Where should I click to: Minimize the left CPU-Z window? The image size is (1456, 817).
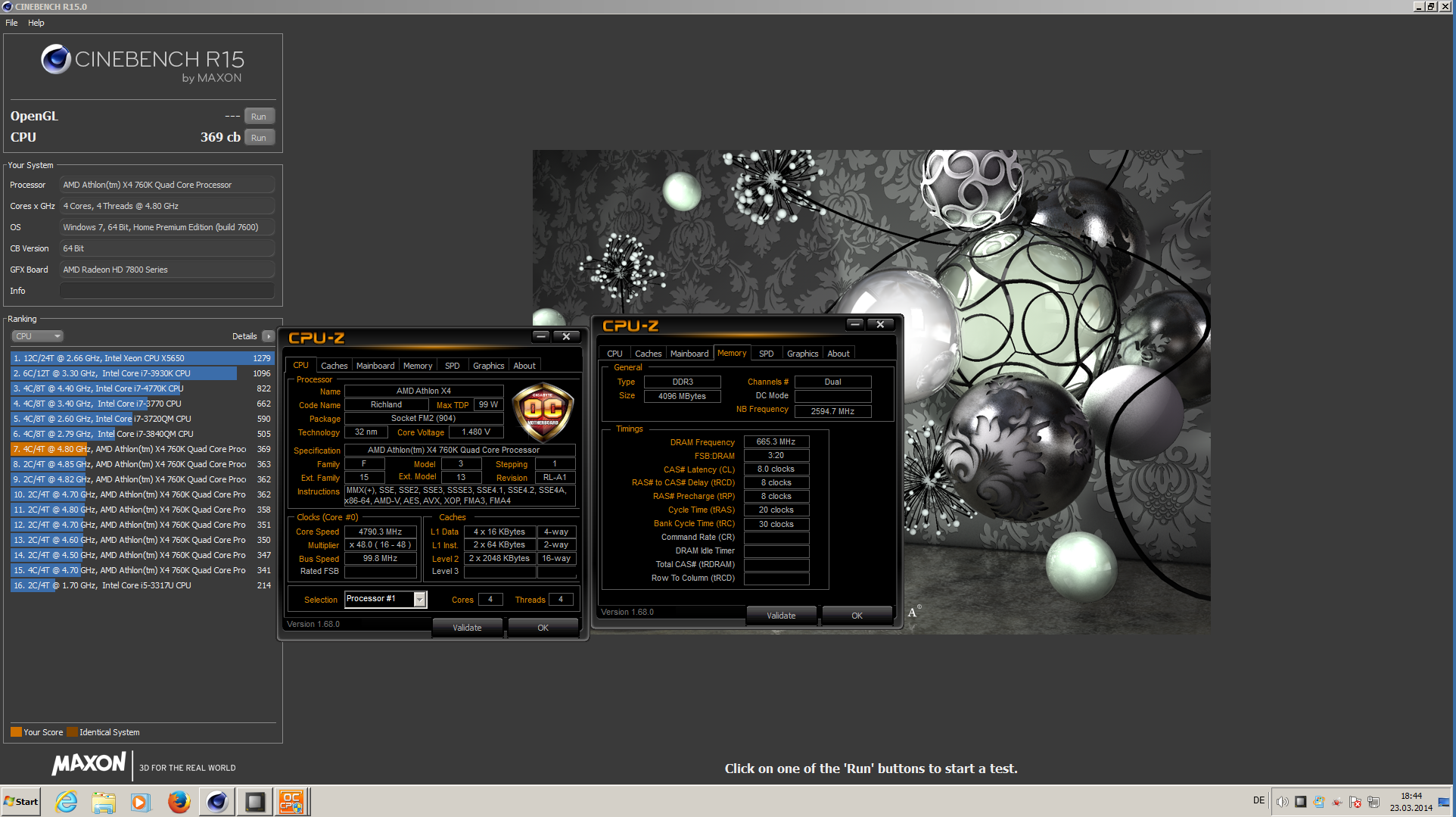point(541,336)
